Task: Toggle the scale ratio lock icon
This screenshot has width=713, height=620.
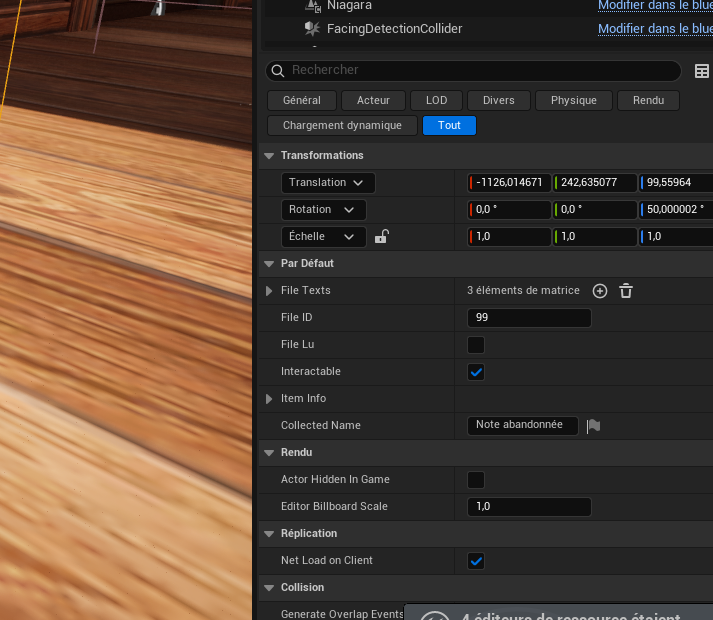Action: 381,237
